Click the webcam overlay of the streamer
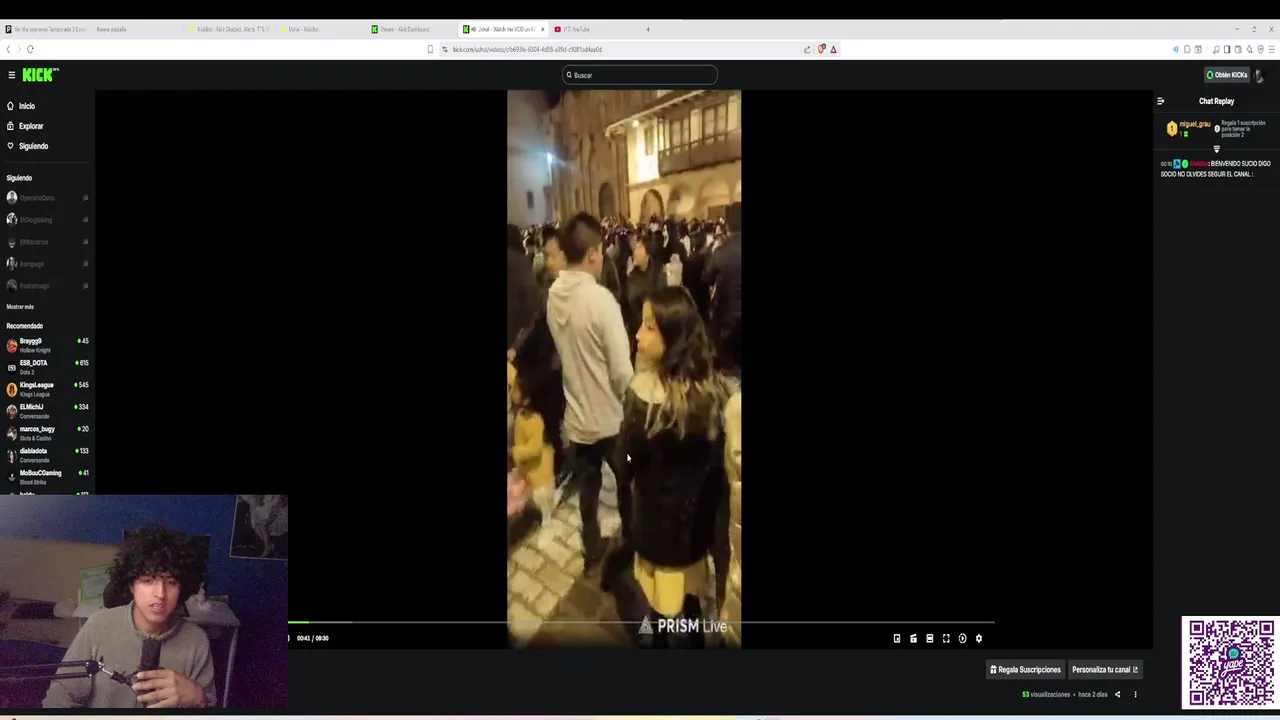Viewport: 1280px width, 720px height. click(x=144, y=602)
